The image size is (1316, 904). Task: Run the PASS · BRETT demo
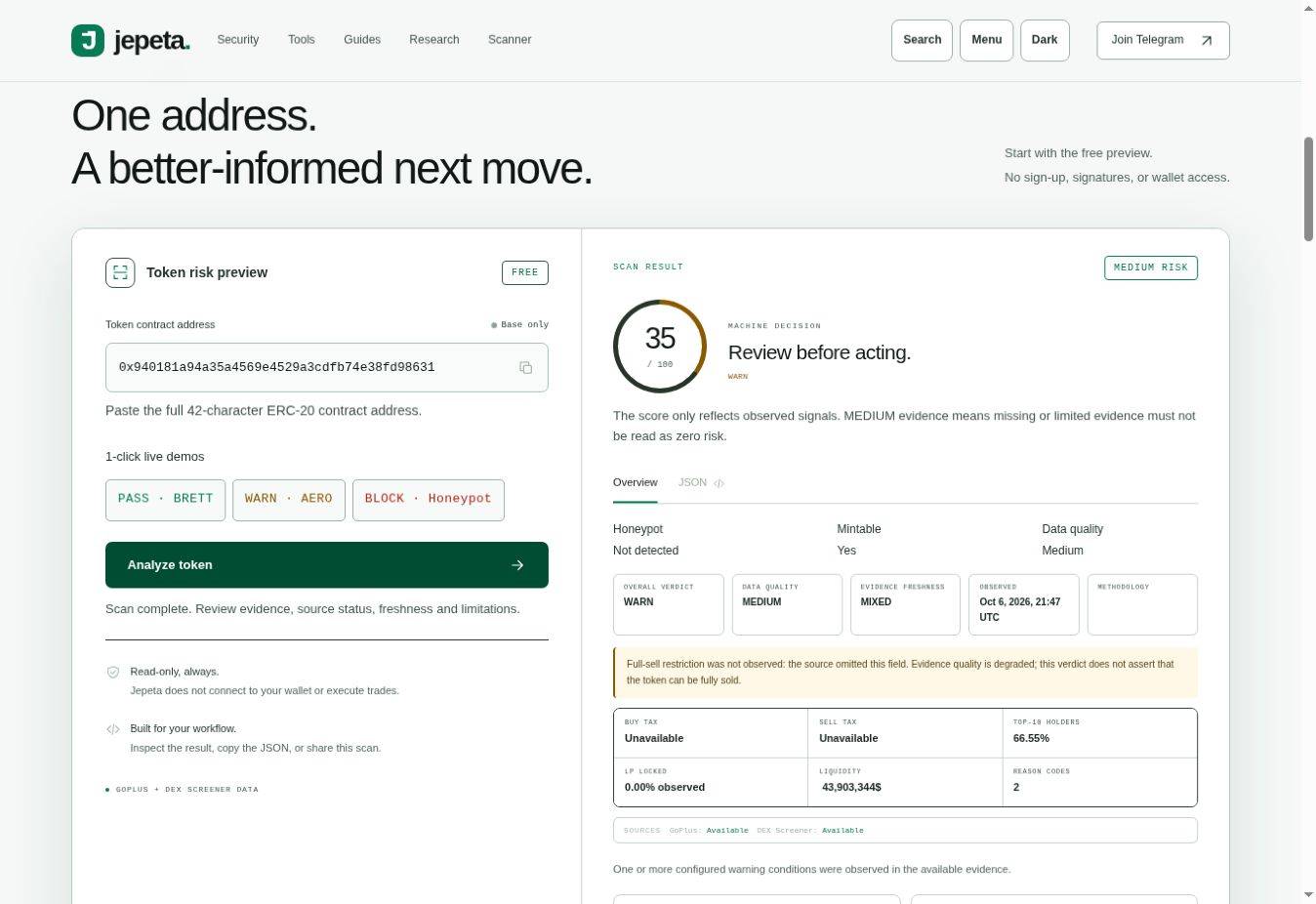[165, 500]
